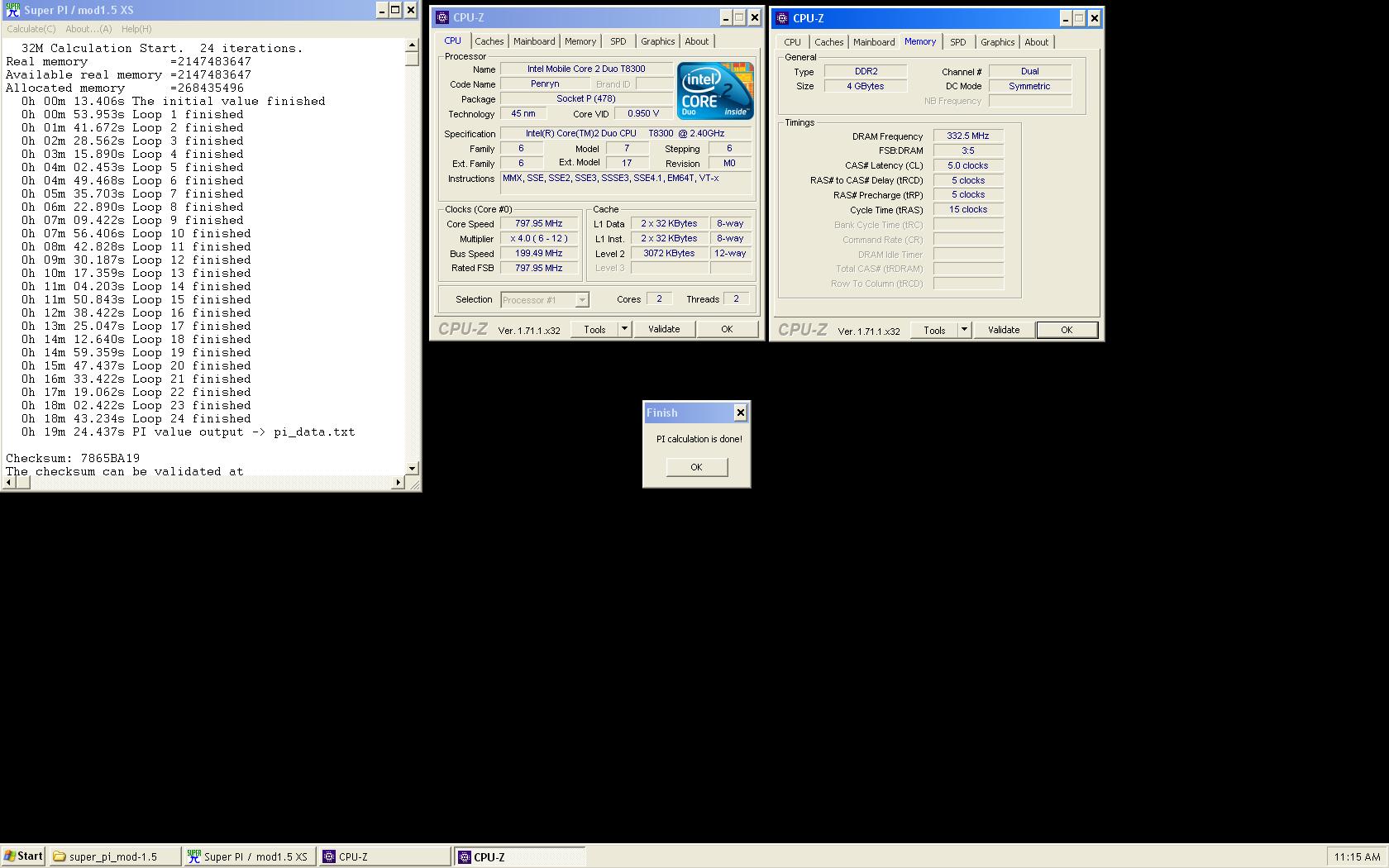Image resolution: width=1389 pixels, height=868 pixels.
Task: Click Super PI vertical scrollbar up arrow
Action: [x=412, y=45]
